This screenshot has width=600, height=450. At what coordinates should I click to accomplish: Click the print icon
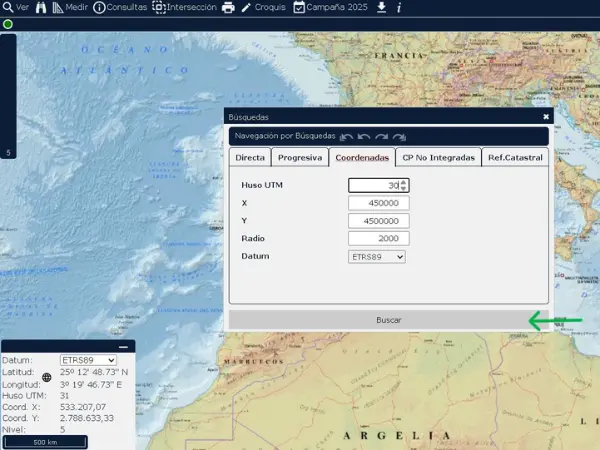[x=228, y=7]
